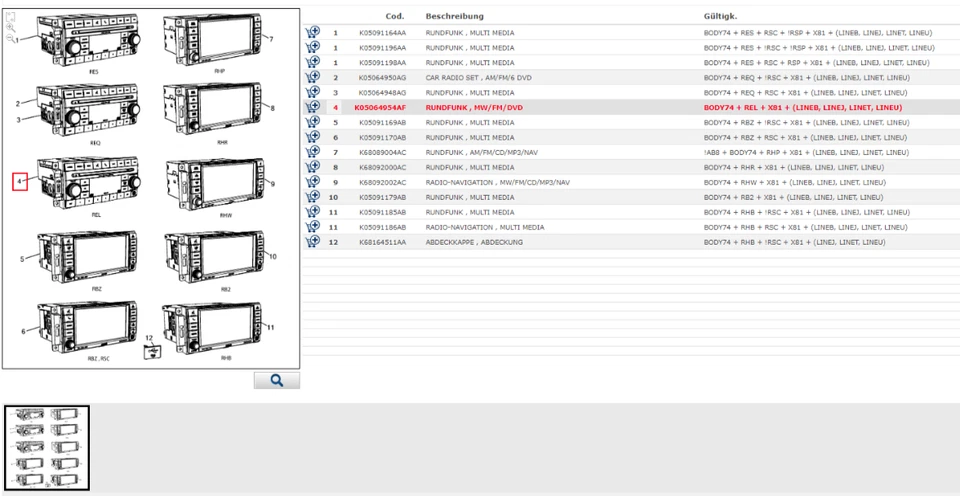
Task: Click callout number 8 in the diagram
Action: coord(272,108)
